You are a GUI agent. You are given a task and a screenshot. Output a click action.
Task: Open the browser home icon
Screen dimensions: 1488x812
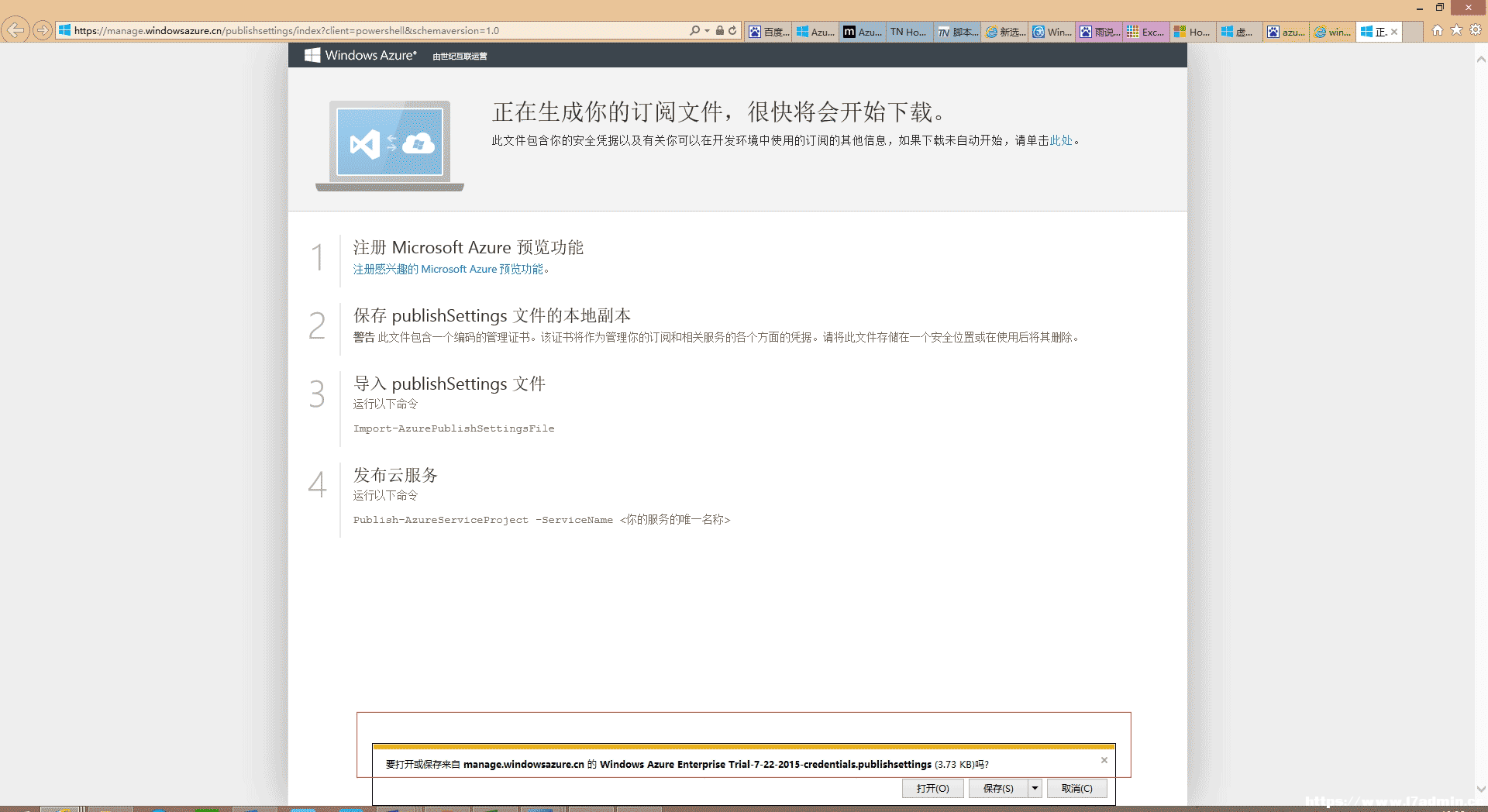(x=1438, y=29)
